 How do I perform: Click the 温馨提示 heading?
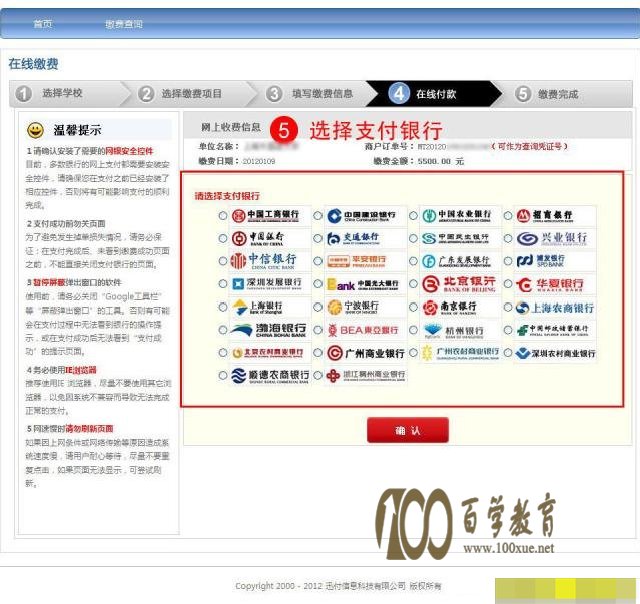(77, 131)
